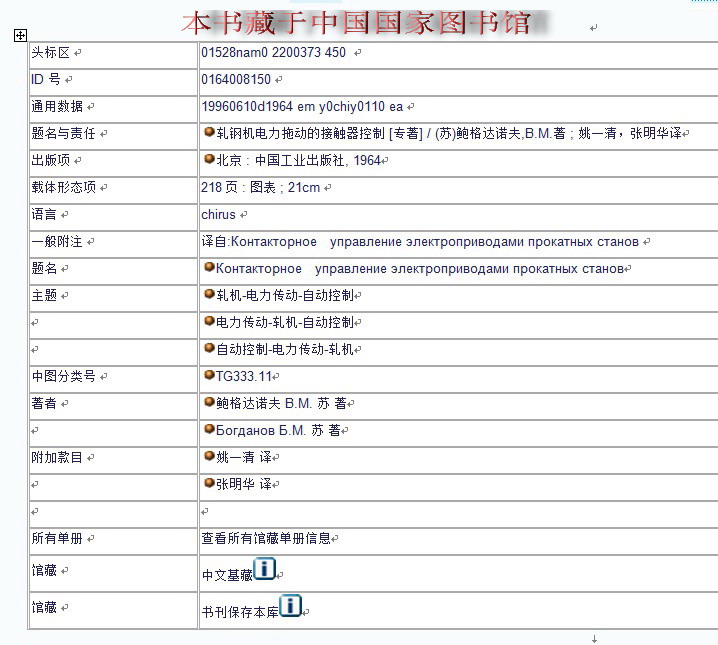Open subject link 电力传动-轧机-自动控制
Screen dimensions: 718x645
285,323
